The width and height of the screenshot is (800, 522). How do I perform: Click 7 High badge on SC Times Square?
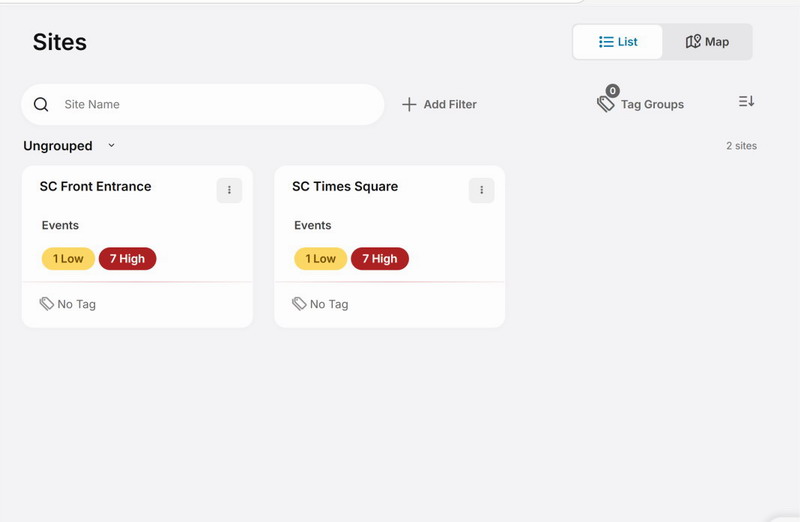pyautogui.click(x=379, y=259)
